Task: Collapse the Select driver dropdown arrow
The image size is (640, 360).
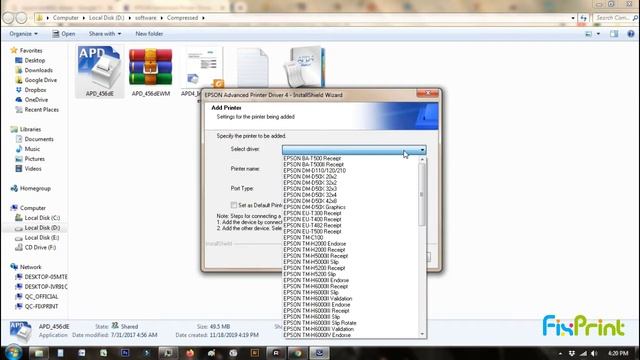Action: (x=422, y=150)
